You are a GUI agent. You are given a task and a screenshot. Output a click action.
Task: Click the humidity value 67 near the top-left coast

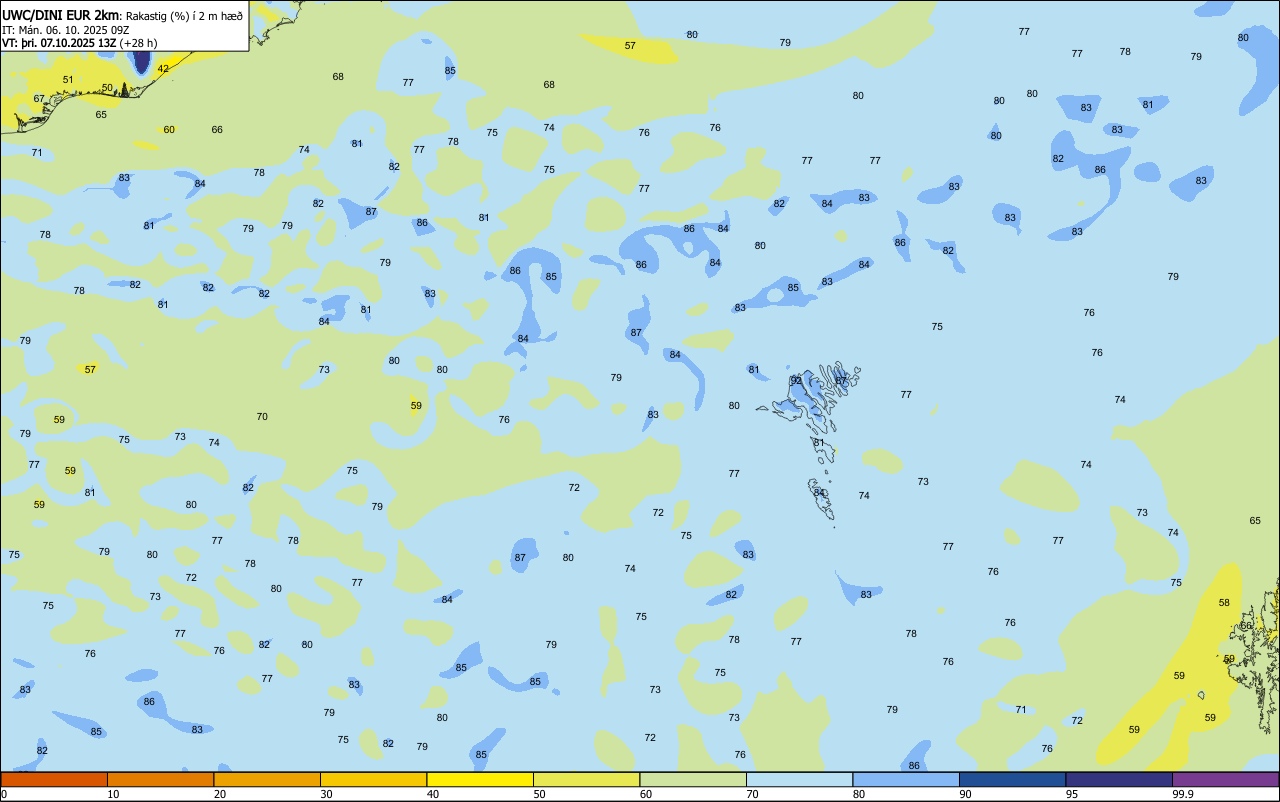[39, 98]
